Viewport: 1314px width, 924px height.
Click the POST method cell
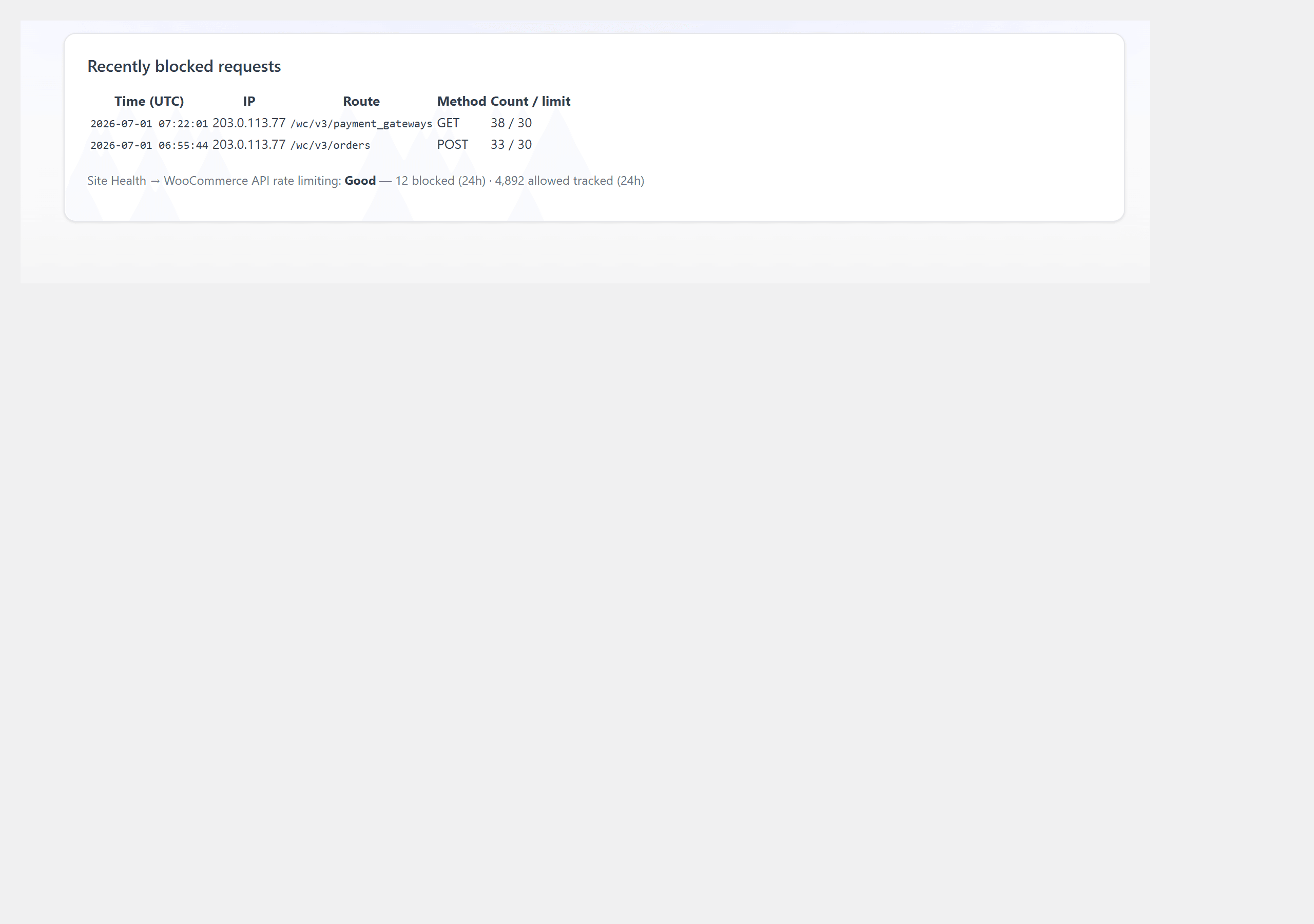(x=453, y=145)
